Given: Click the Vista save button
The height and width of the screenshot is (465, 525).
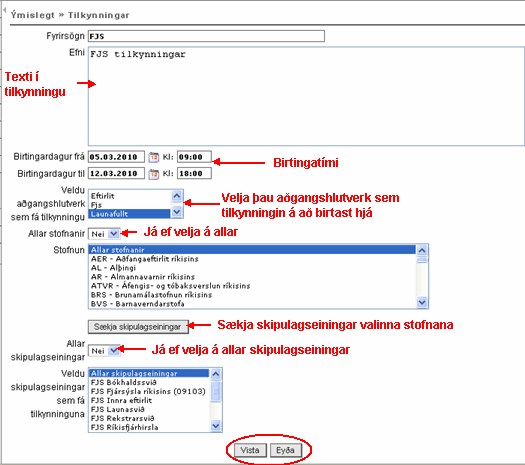Looking at the screenshot, I should coord(250,450).
